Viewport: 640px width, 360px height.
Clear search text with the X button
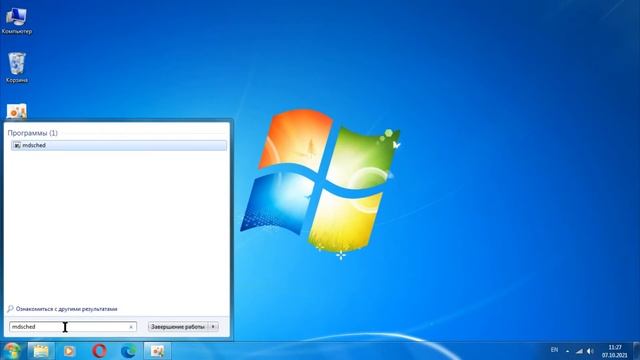coord(131,327)
